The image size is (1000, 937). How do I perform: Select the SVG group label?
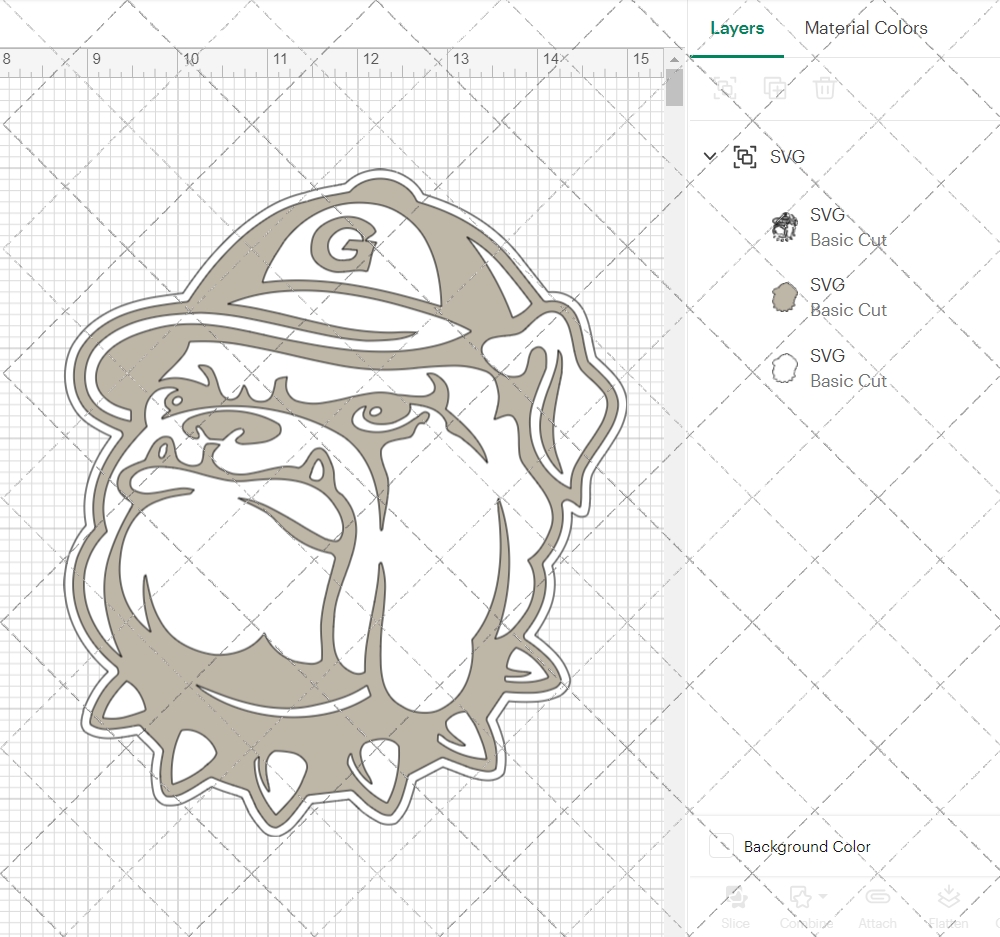[787, 156]
